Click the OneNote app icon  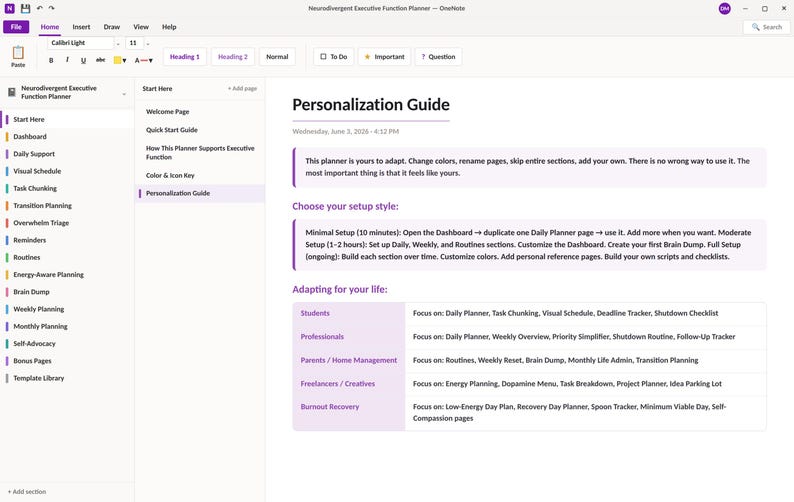(x=10, y=8)
